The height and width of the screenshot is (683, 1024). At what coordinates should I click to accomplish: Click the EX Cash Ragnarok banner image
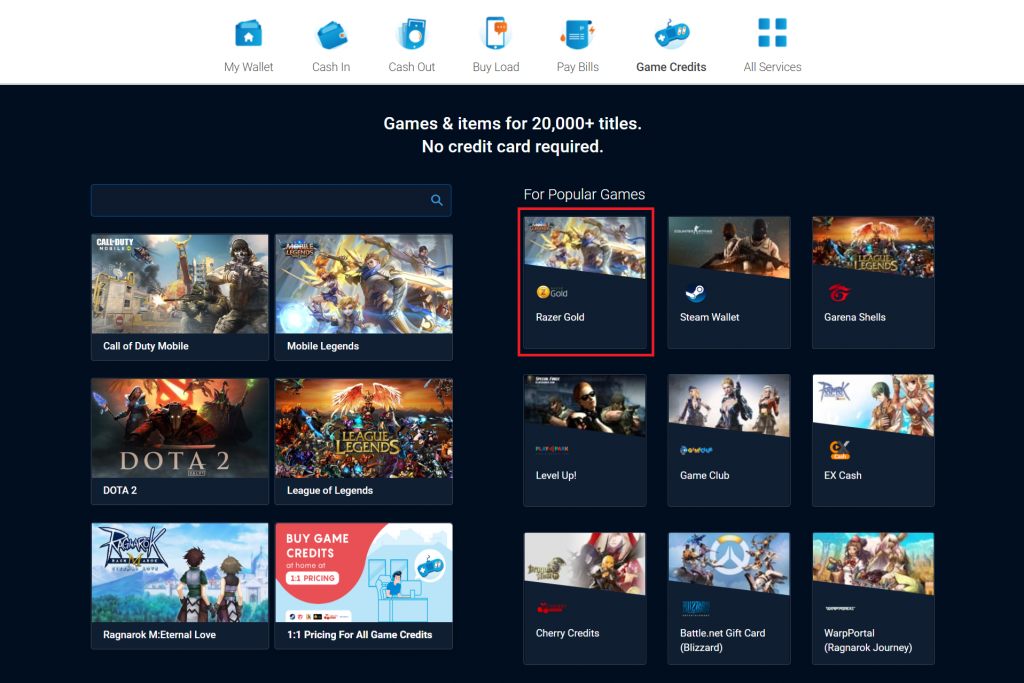[873, 404]
